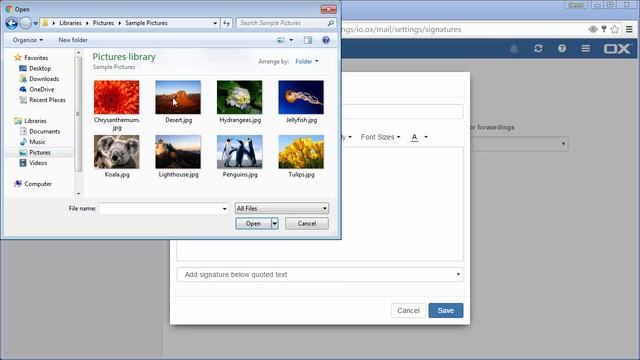
Task: Select the Jellyfish.jpg thumbnail
Action: 301,97
